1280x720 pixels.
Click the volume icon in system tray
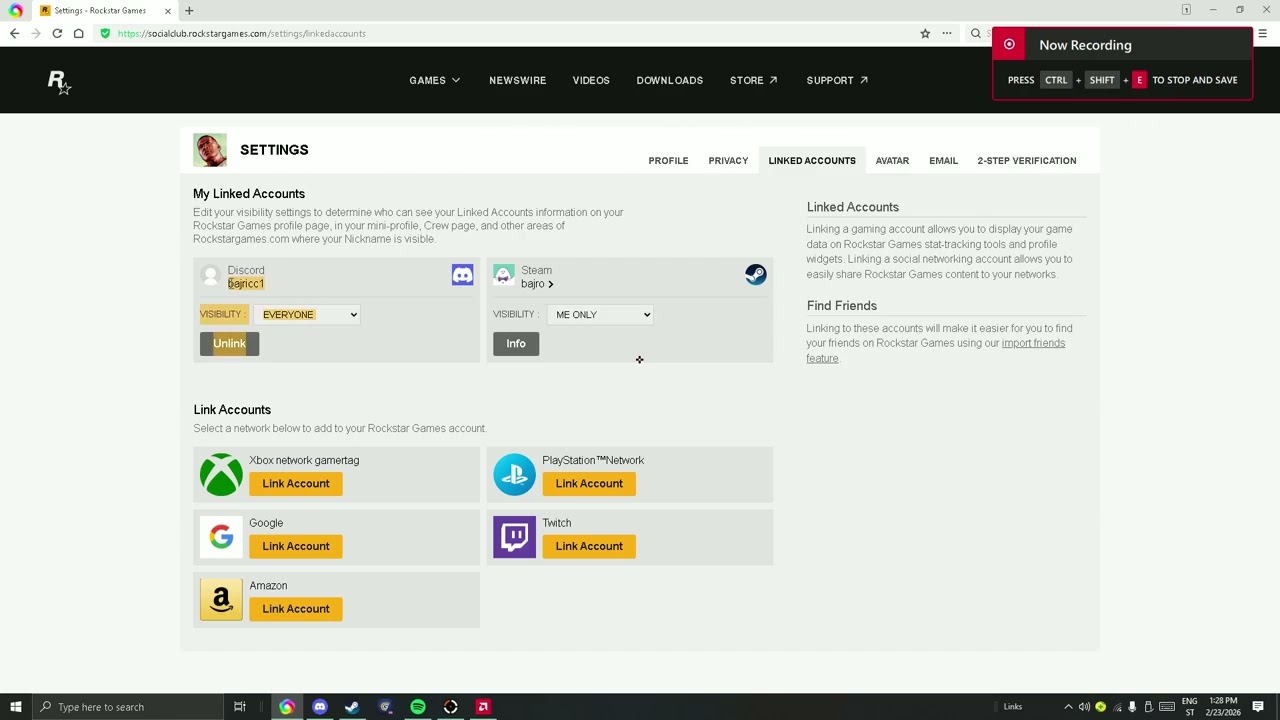coord(1084,707)
